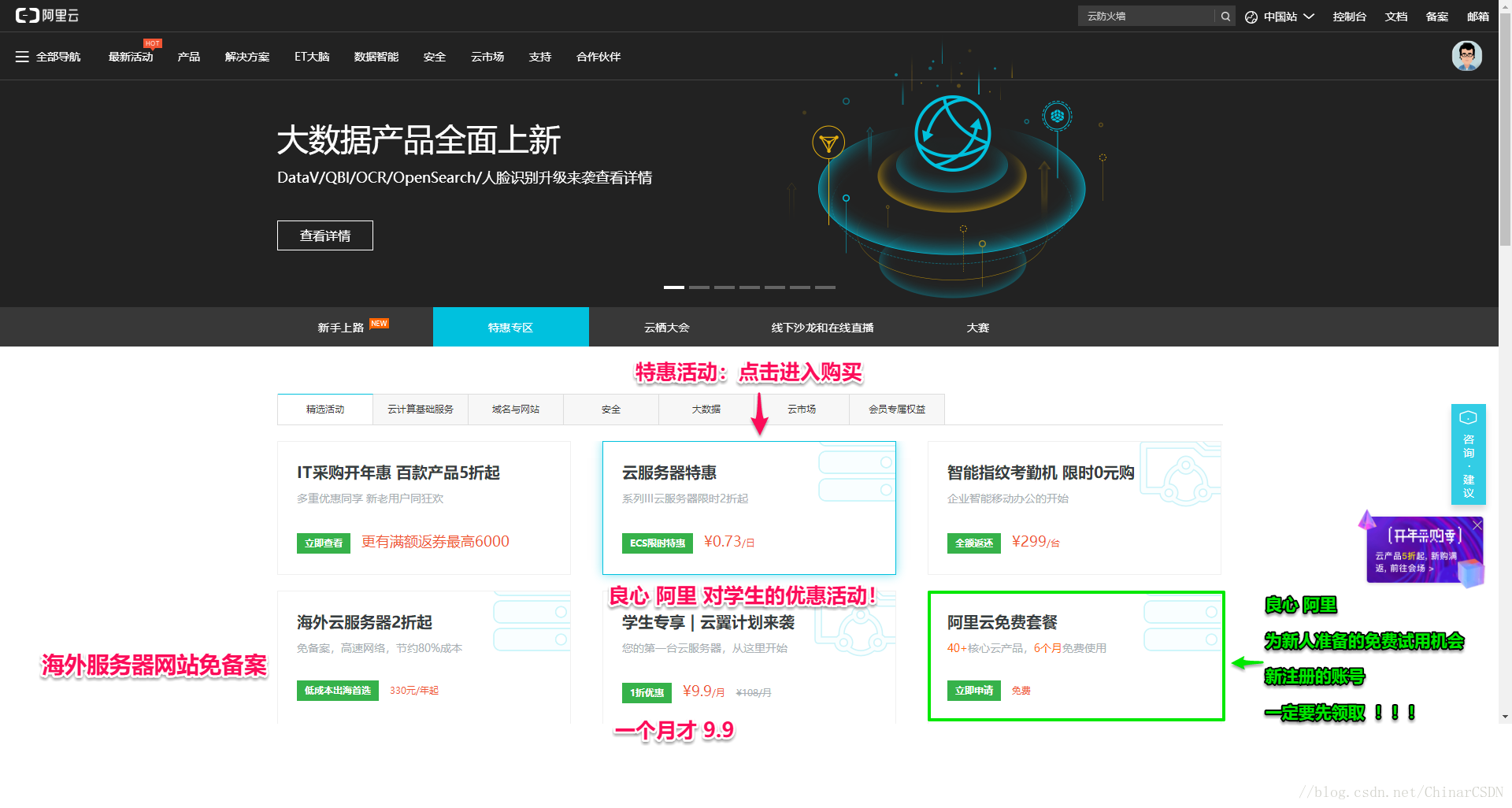
Task: Click 立即查看 on IT采购开年惠 card
Action: [324, 543]
